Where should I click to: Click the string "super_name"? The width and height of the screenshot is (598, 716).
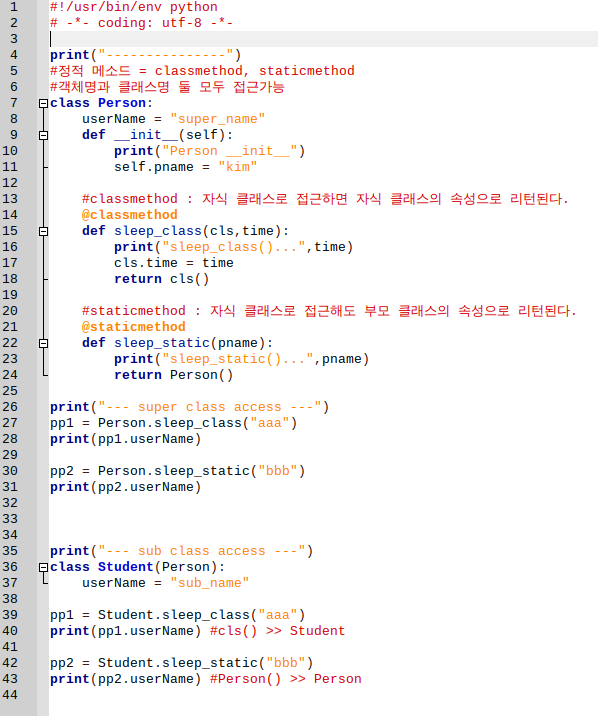(x=217, y=119)
